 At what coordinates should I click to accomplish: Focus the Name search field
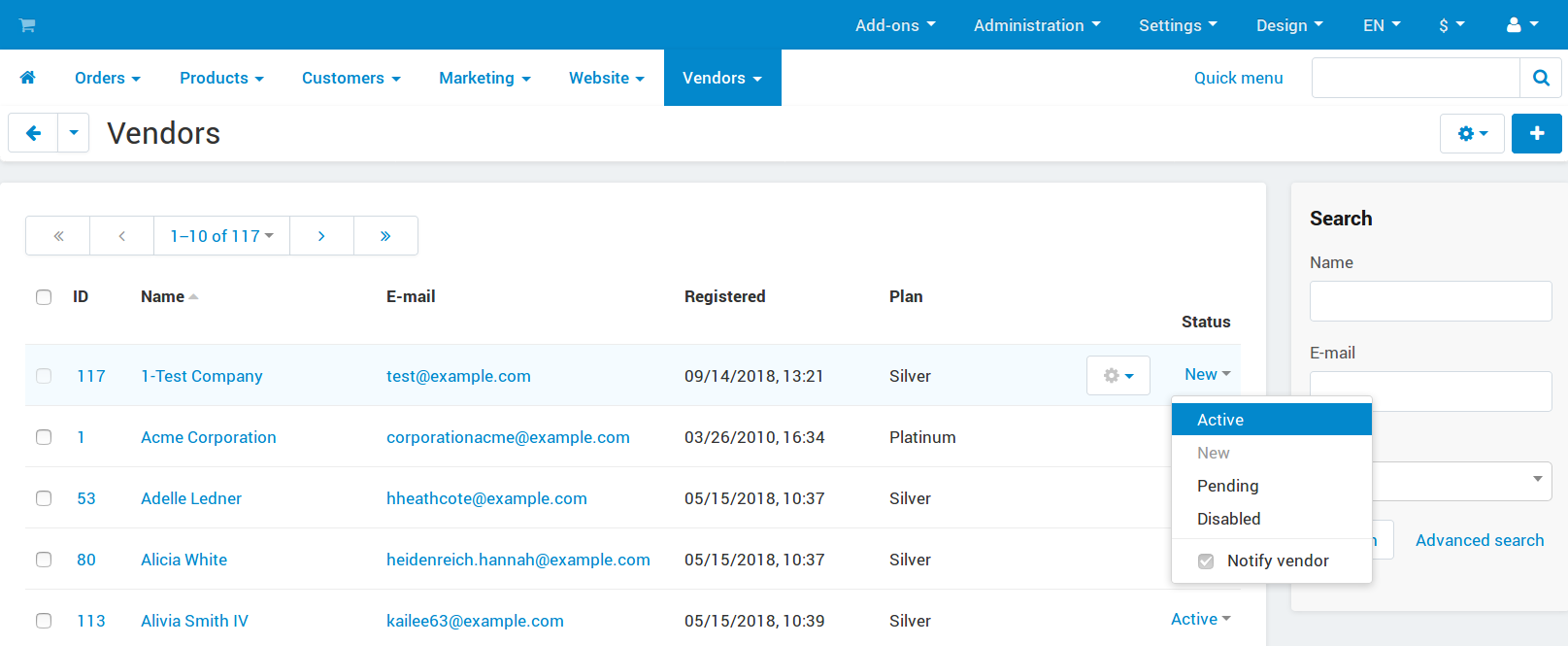click(1431, 301)
